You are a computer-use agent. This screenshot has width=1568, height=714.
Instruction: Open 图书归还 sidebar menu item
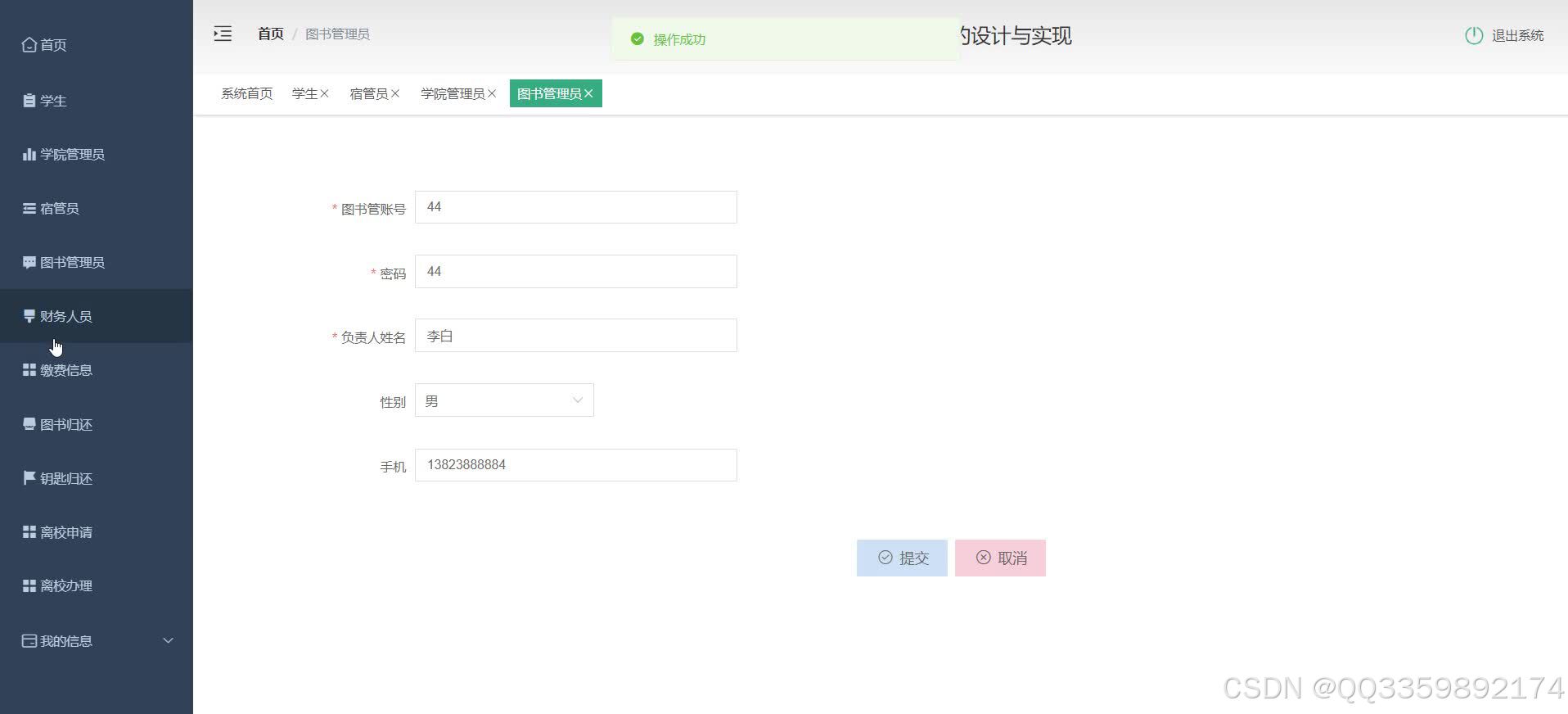[97, 424]
